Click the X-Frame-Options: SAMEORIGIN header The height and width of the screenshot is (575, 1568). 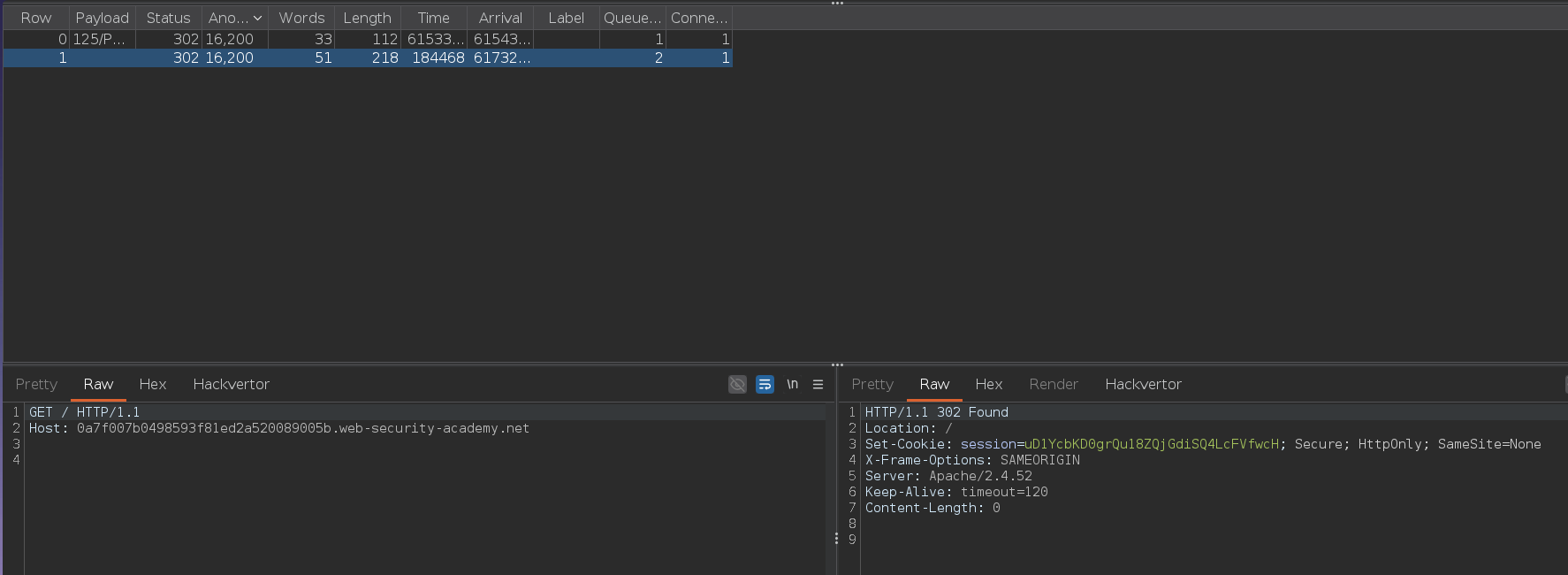972,460
